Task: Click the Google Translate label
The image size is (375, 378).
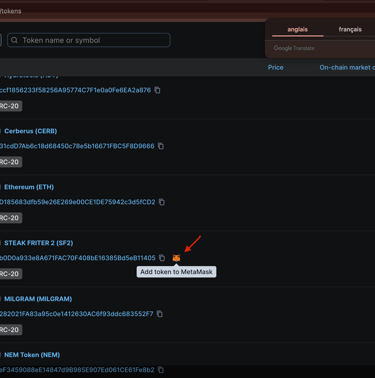Action: (294, 48)
